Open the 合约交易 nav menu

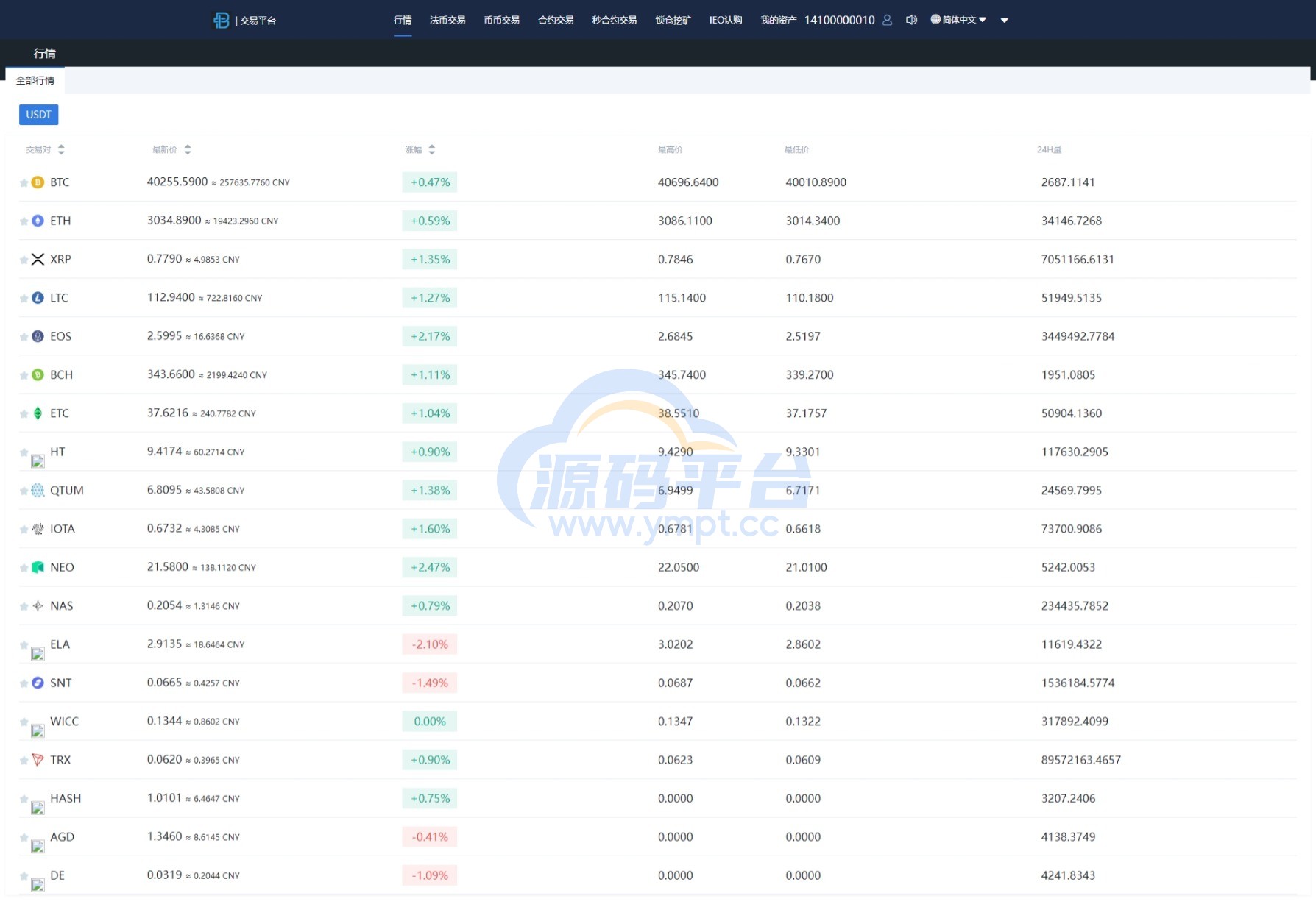coord(556,20)
